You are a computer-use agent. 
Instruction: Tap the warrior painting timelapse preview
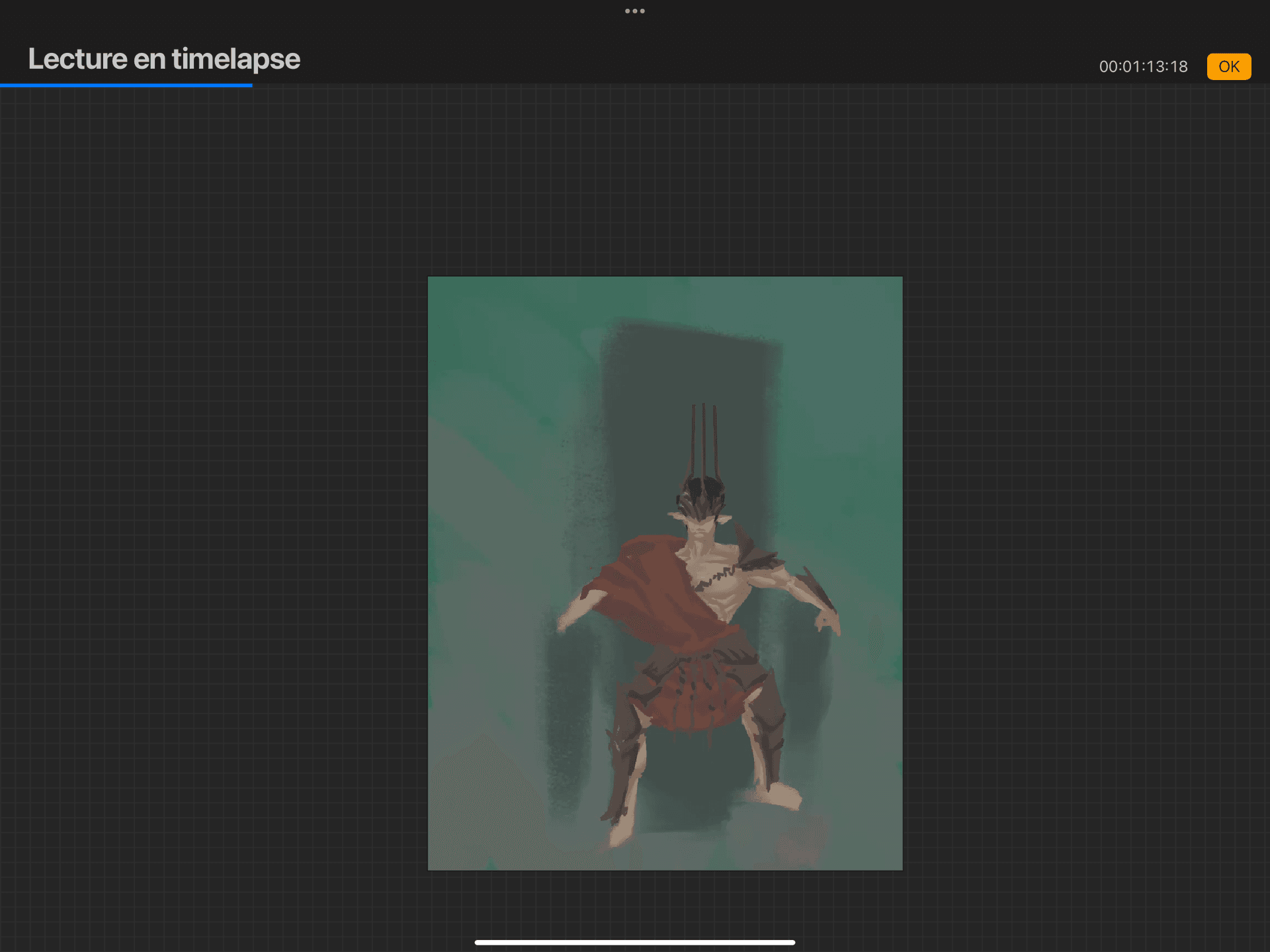pos(665,573)
